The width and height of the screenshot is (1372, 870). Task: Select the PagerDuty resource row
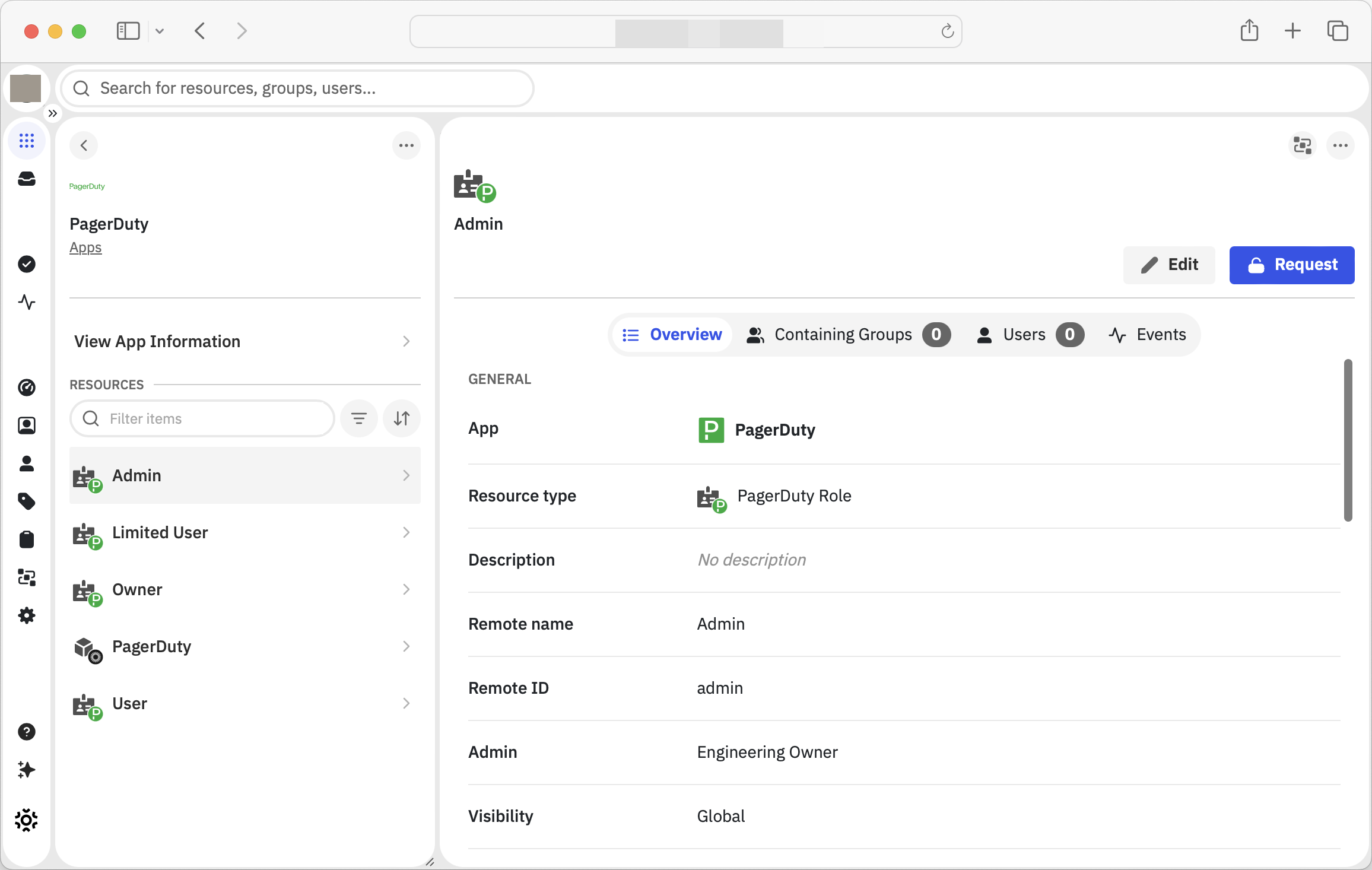(244, 646)
